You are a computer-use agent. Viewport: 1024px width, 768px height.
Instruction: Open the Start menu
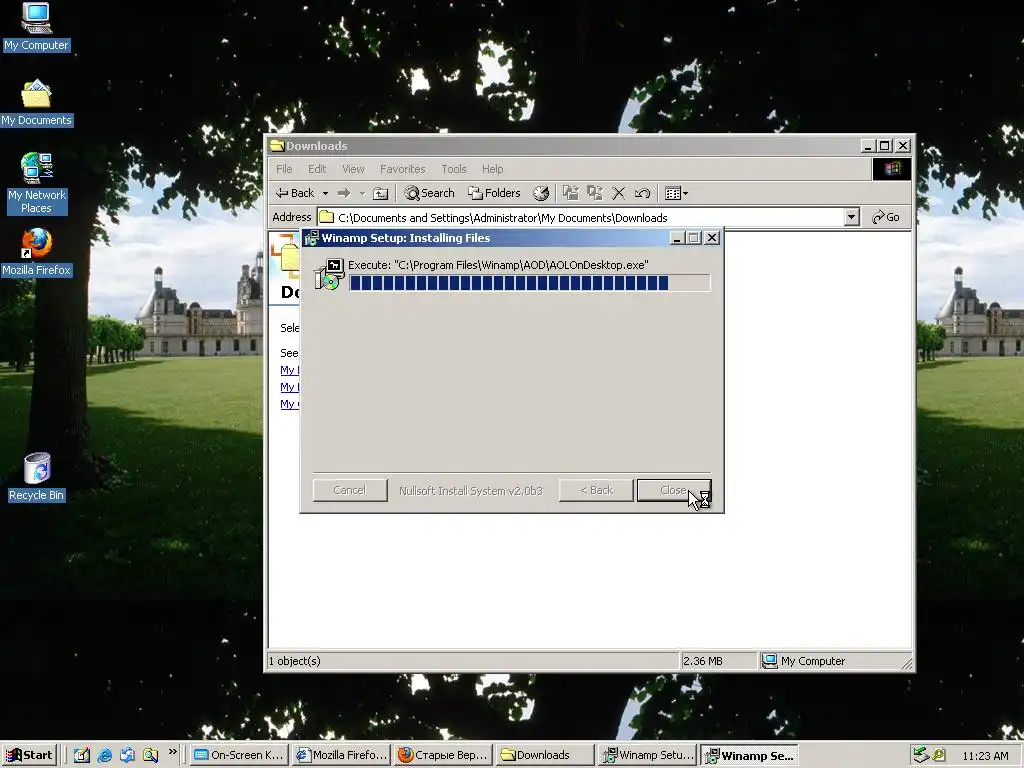(29, 756)
